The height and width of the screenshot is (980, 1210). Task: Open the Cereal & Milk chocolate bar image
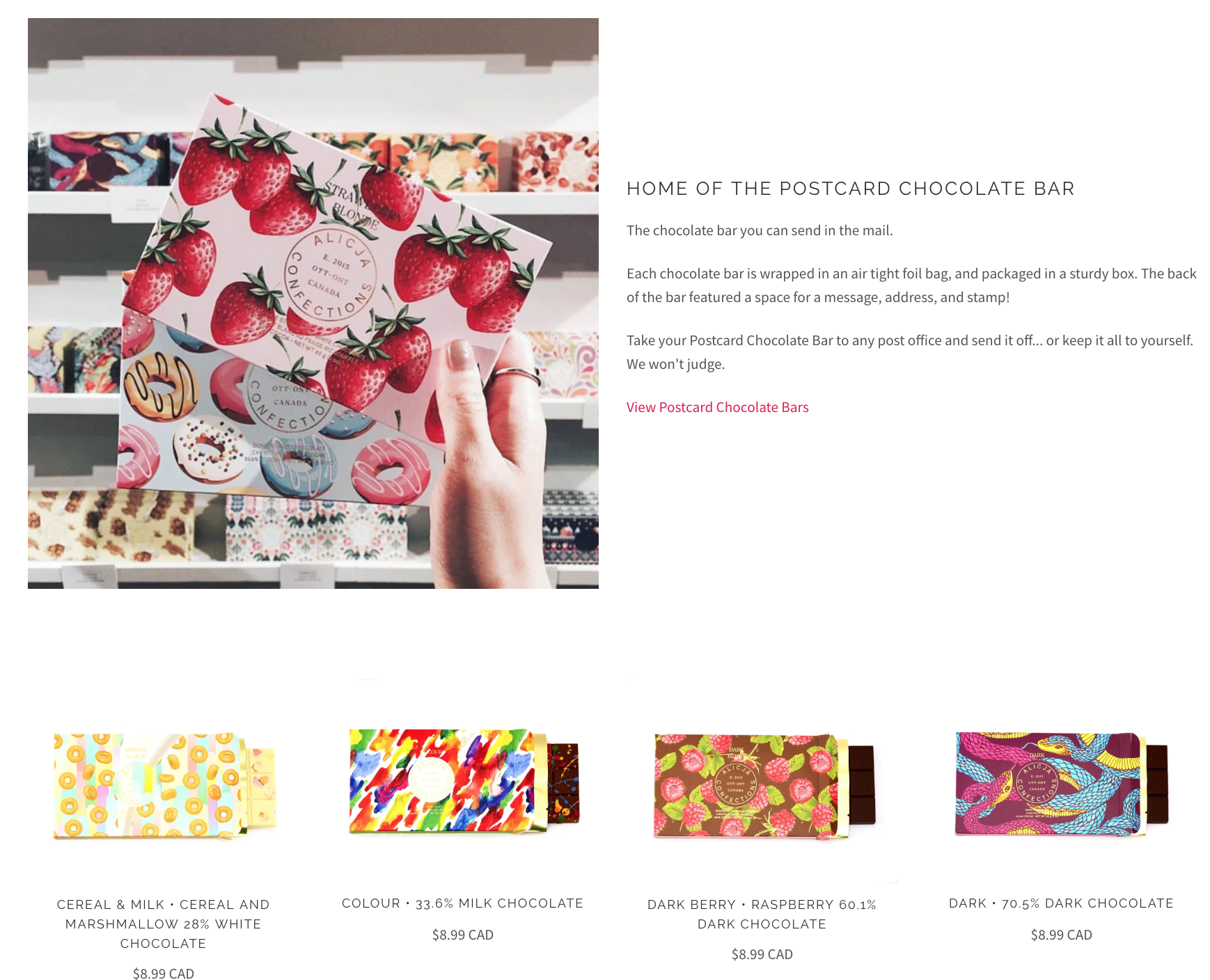pyautogui.click(x=164, y=787)
